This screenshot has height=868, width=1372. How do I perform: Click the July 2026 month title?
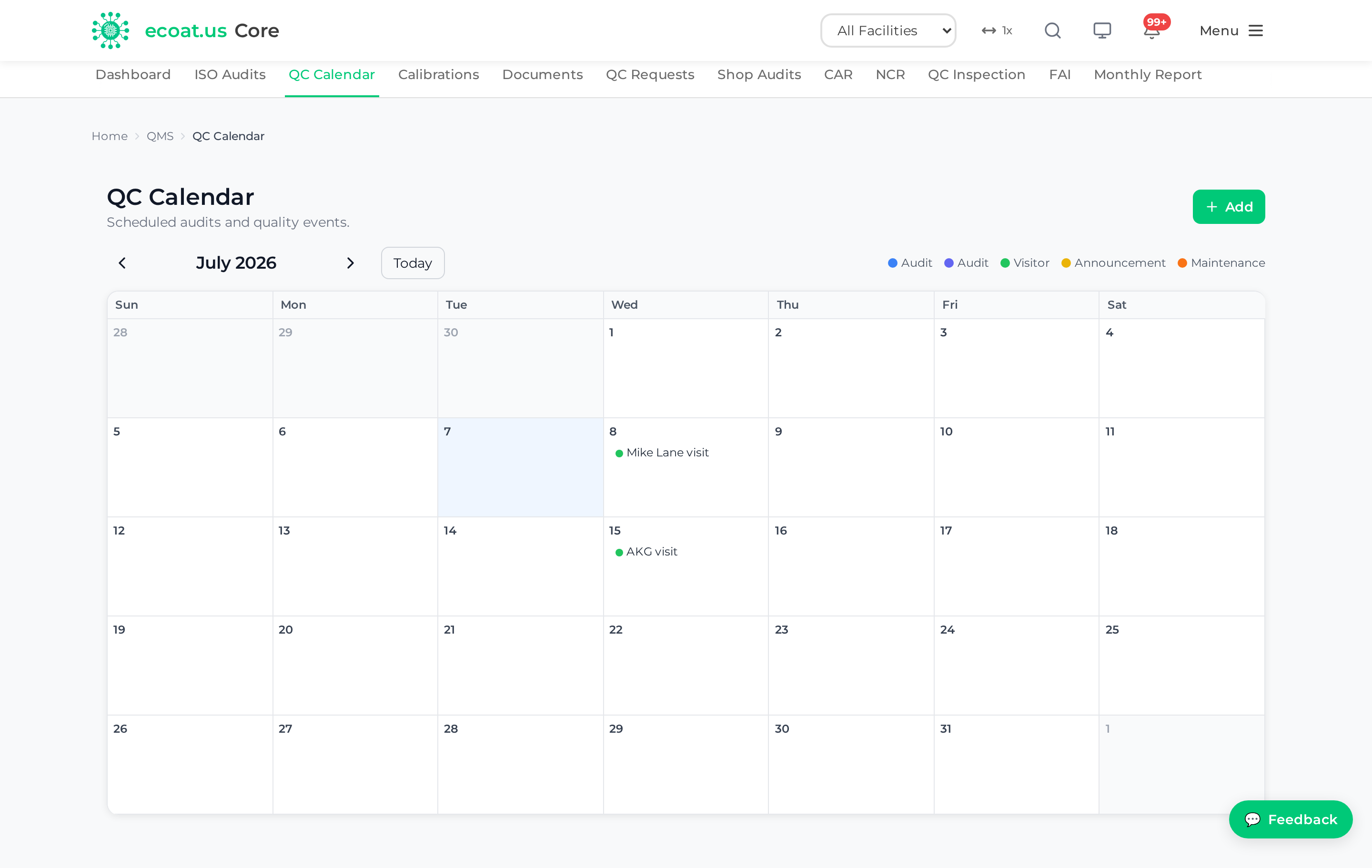pyautogui.click(x=236, y=263)
